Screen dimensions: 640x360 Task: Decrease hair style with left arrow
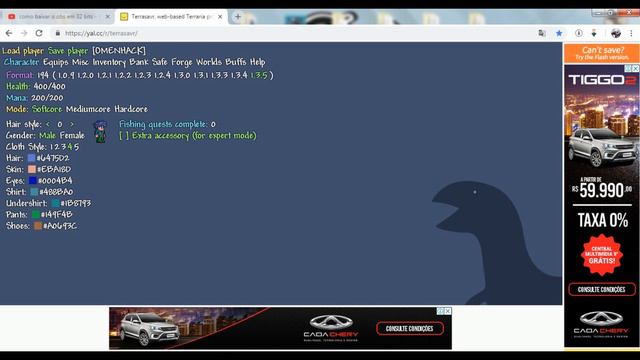(x=48, y=124)
